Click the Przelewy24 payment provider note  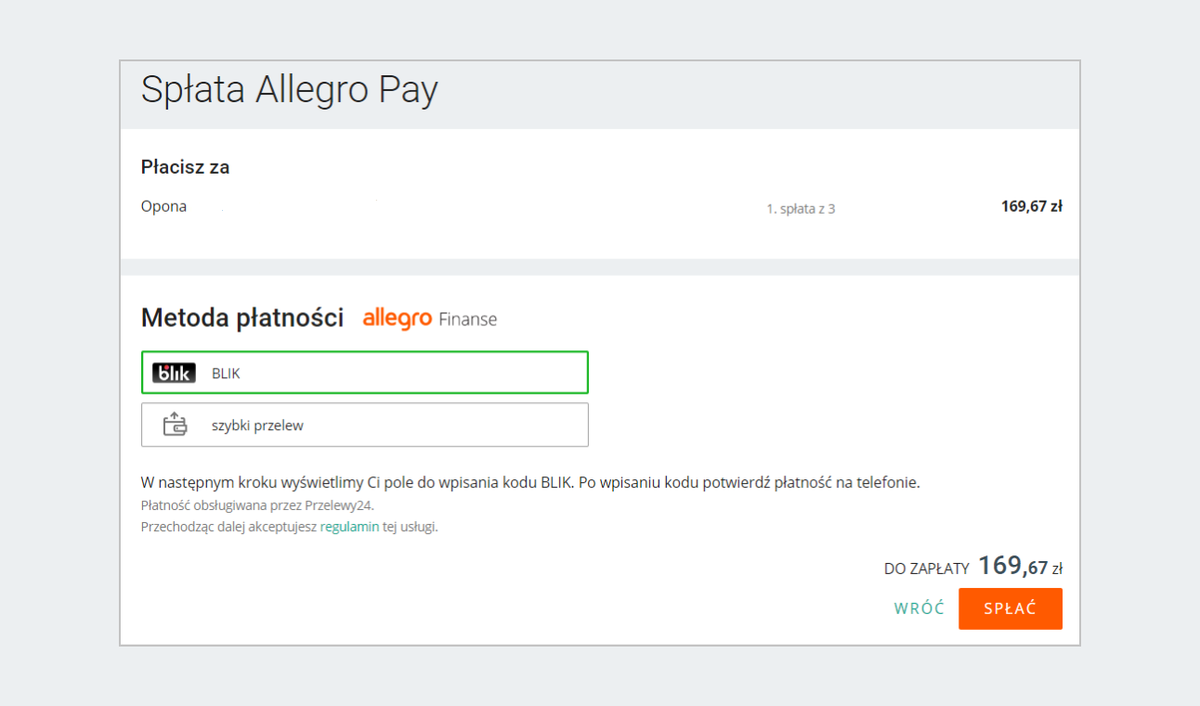tap(258, 505)
